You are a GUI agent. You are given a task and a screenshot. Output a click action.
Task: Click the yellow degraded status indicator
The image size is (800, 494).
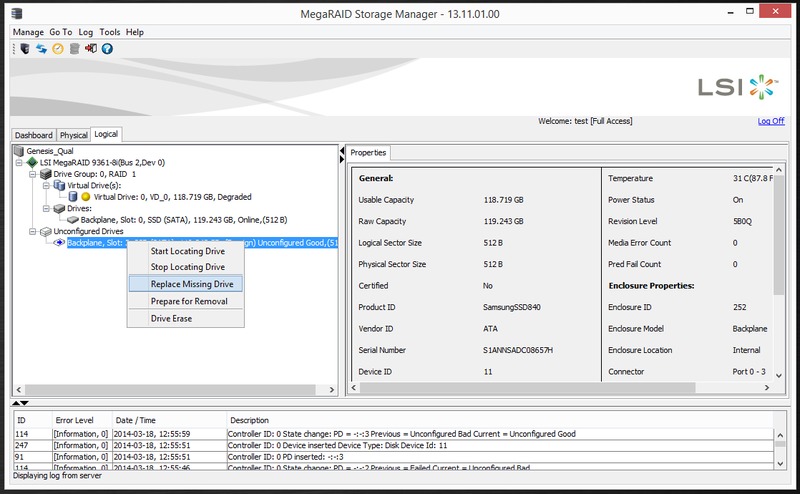pos(85,196)
